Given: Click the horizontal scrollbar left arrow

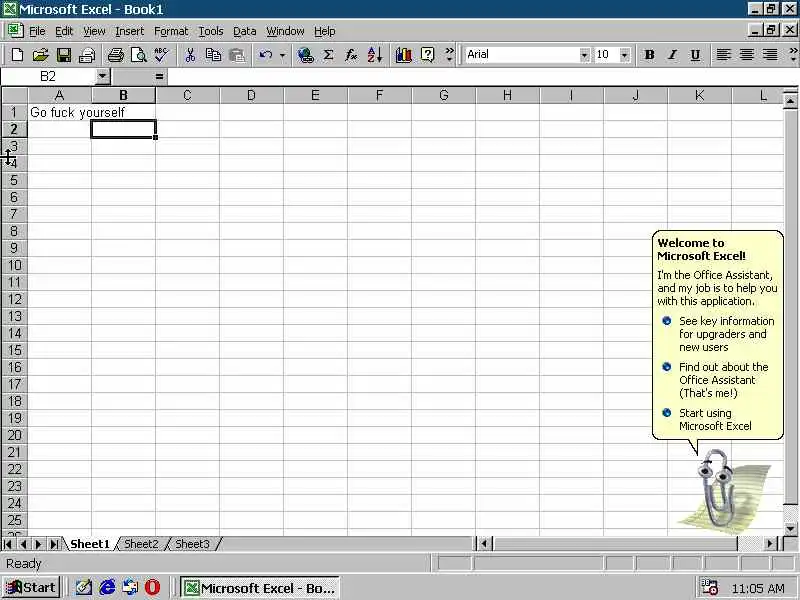Looking at the screenshot, I should 485,544.
